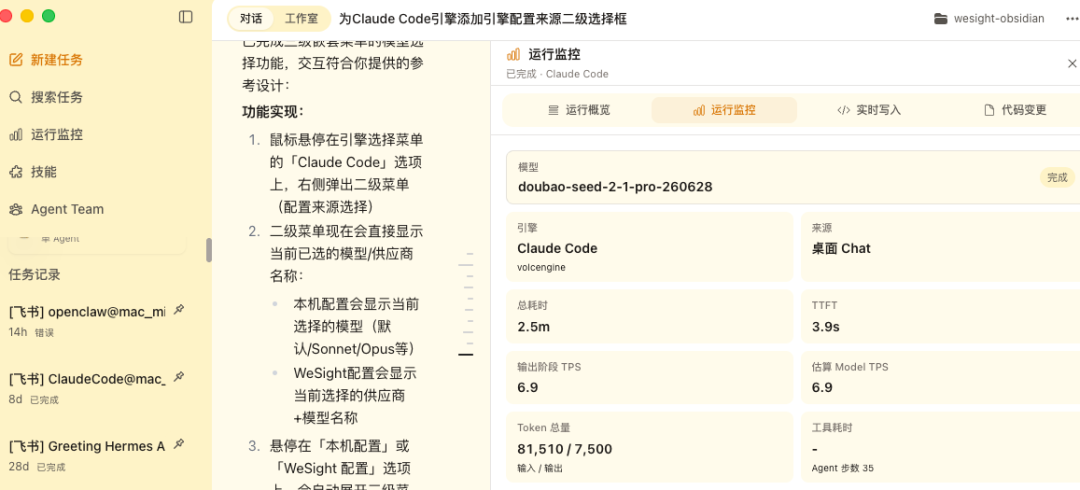
Task: Click the 完成 status badge
Action: 1057,177
